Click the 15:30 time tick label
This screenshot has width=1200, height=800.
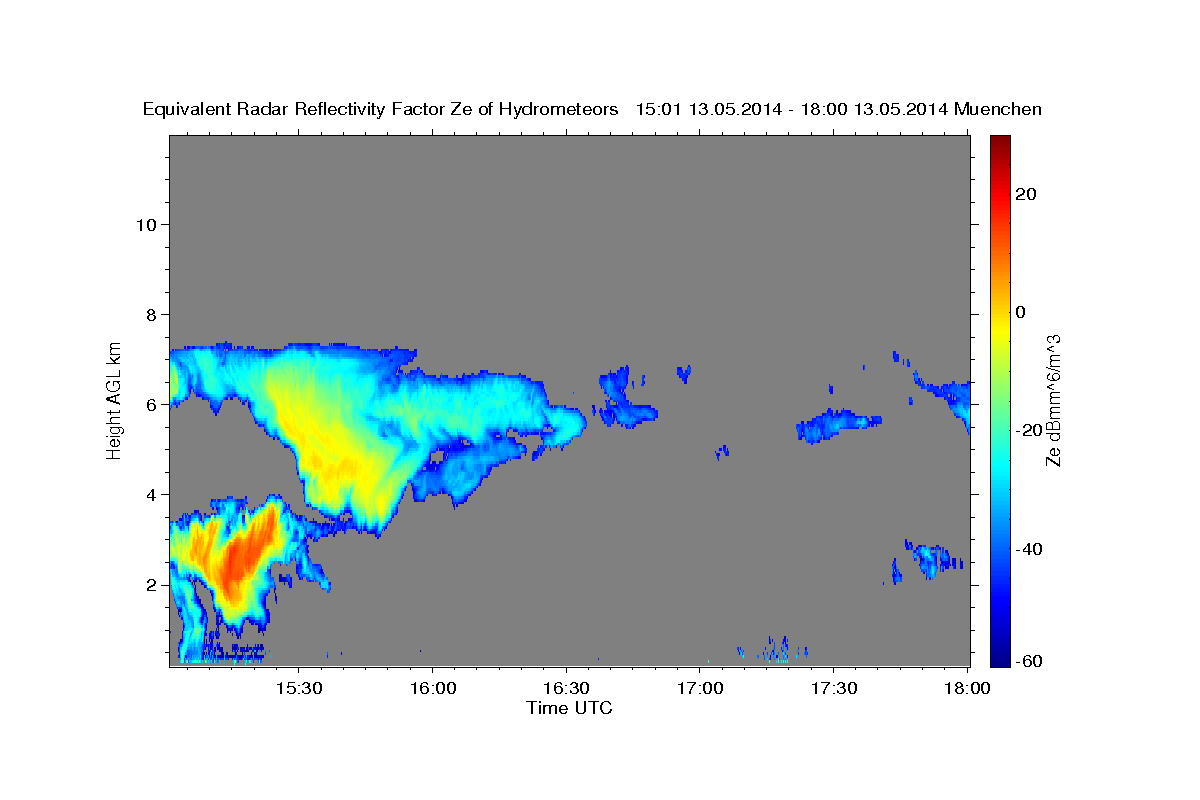[298, 689]
